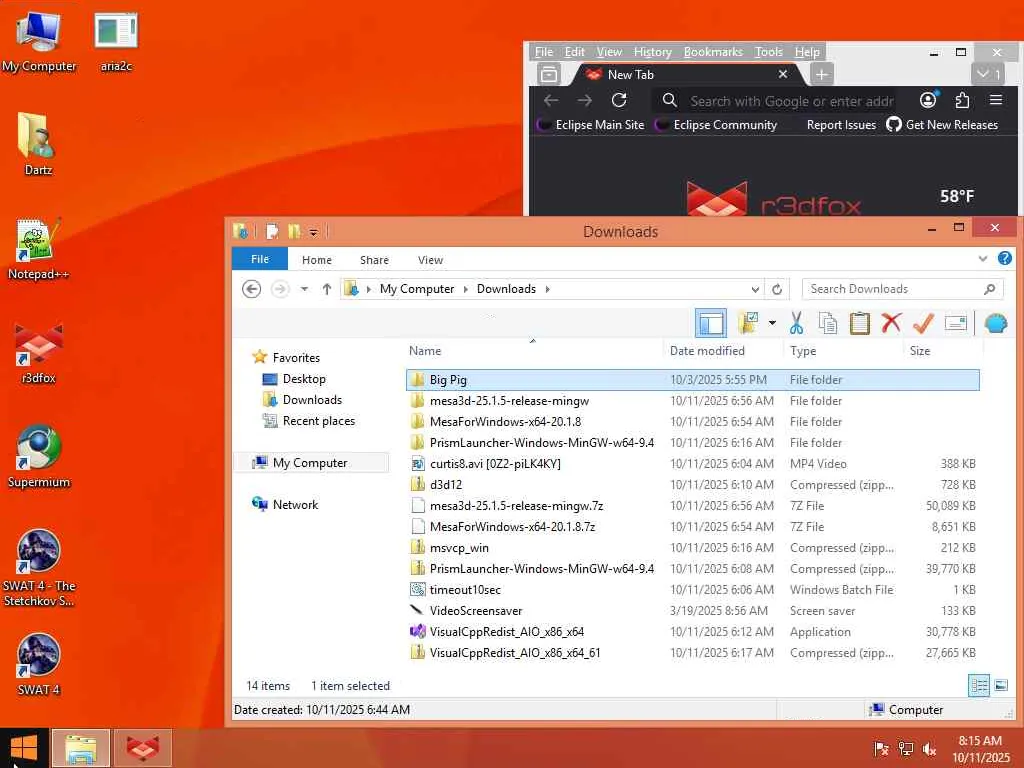Image resolution: width=1024 pixels, height=768 pixels.
Task: Select the Big Pig folder
Action: [692, 379]
